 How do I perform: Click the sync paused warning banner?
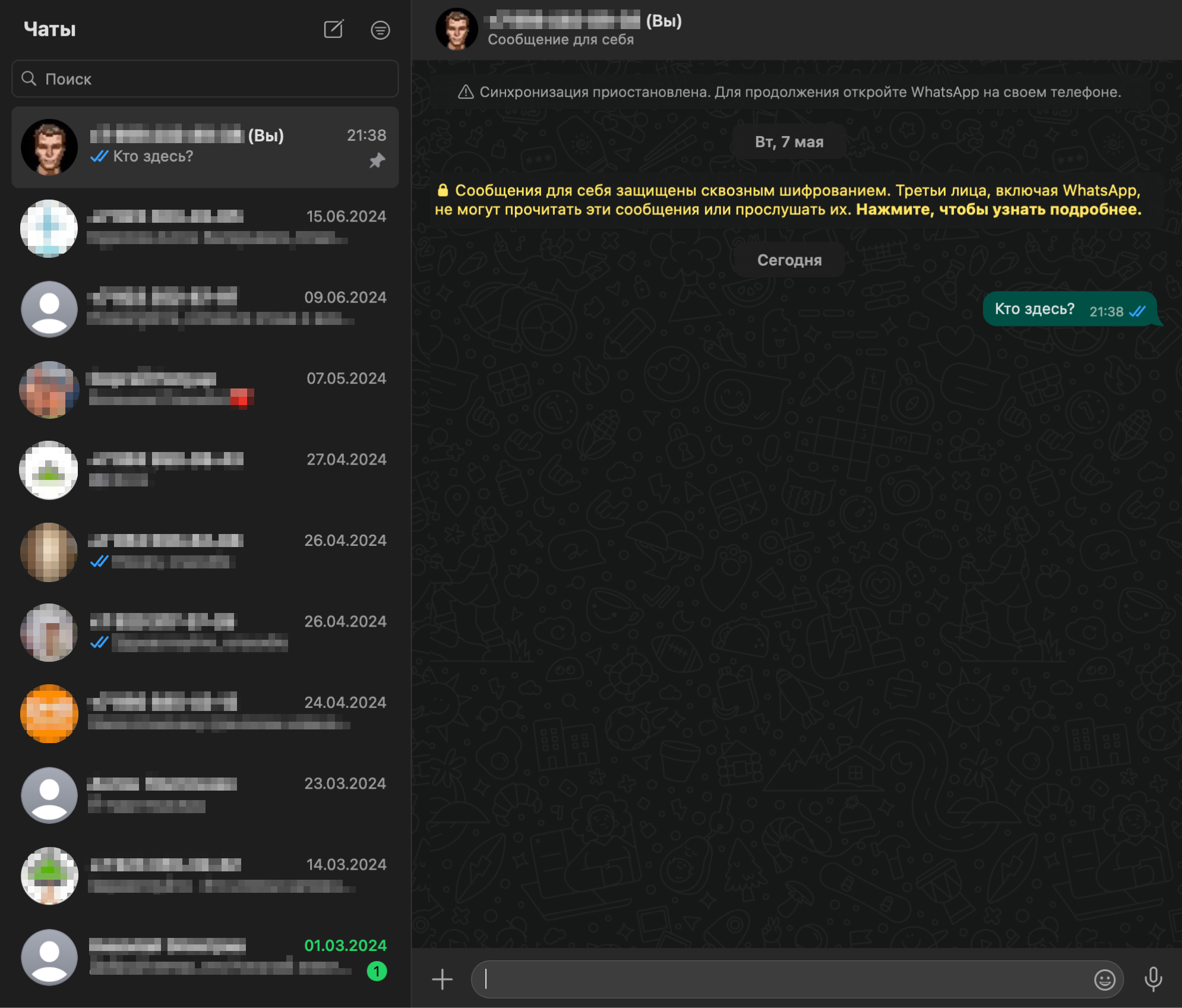coord(789,92)
